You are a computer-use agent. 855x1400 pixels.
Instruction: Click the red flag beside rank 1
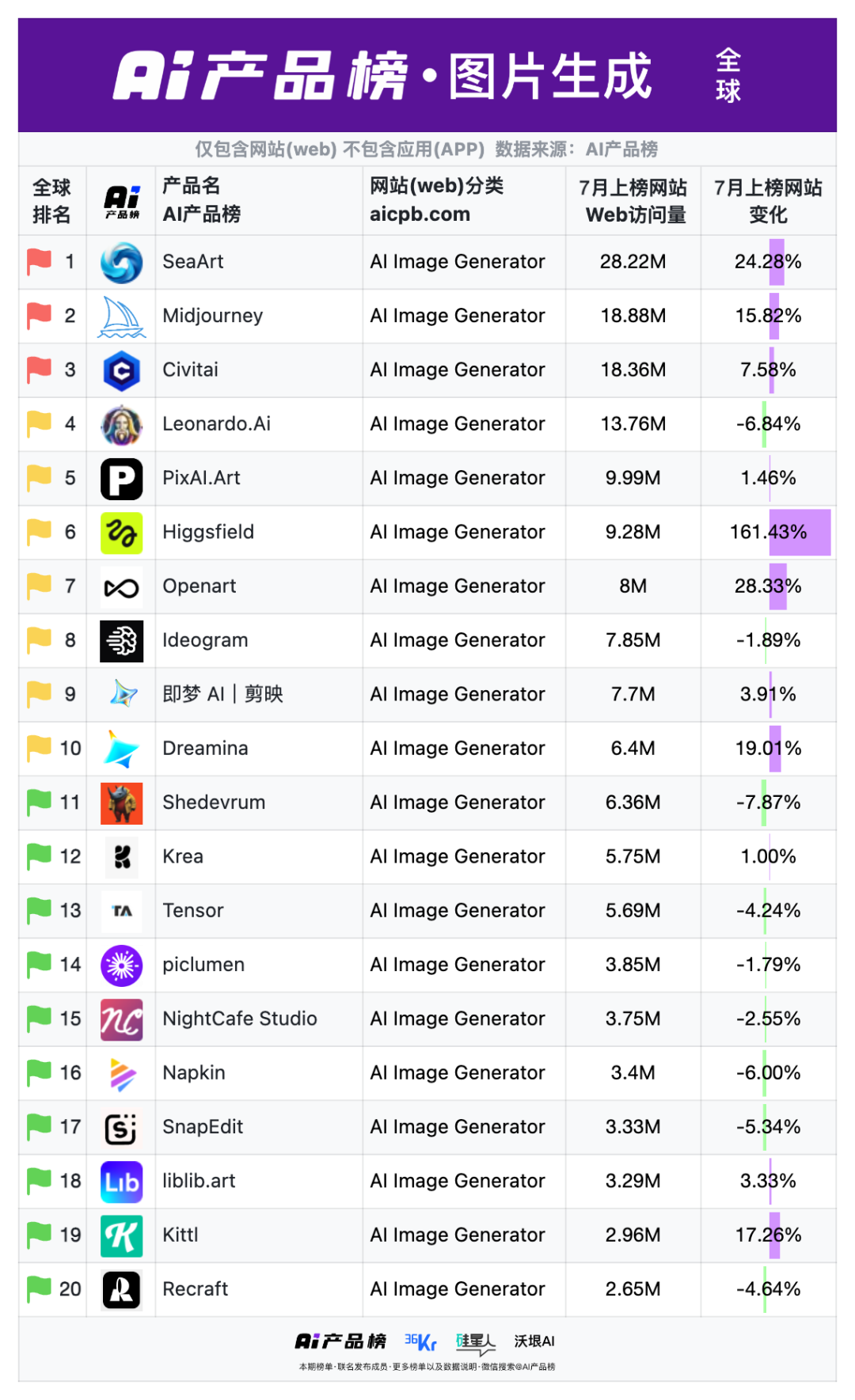[x=39, y=261]
